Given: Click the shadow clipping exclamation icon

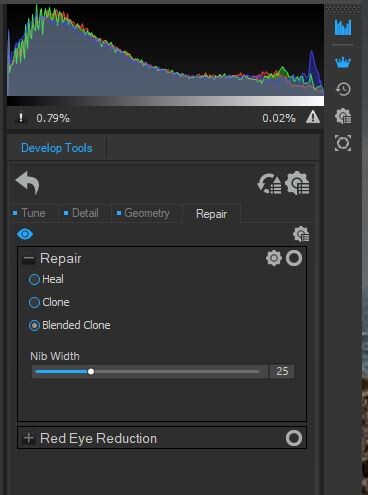Looking at the screenshot, I should coord(21,118).
